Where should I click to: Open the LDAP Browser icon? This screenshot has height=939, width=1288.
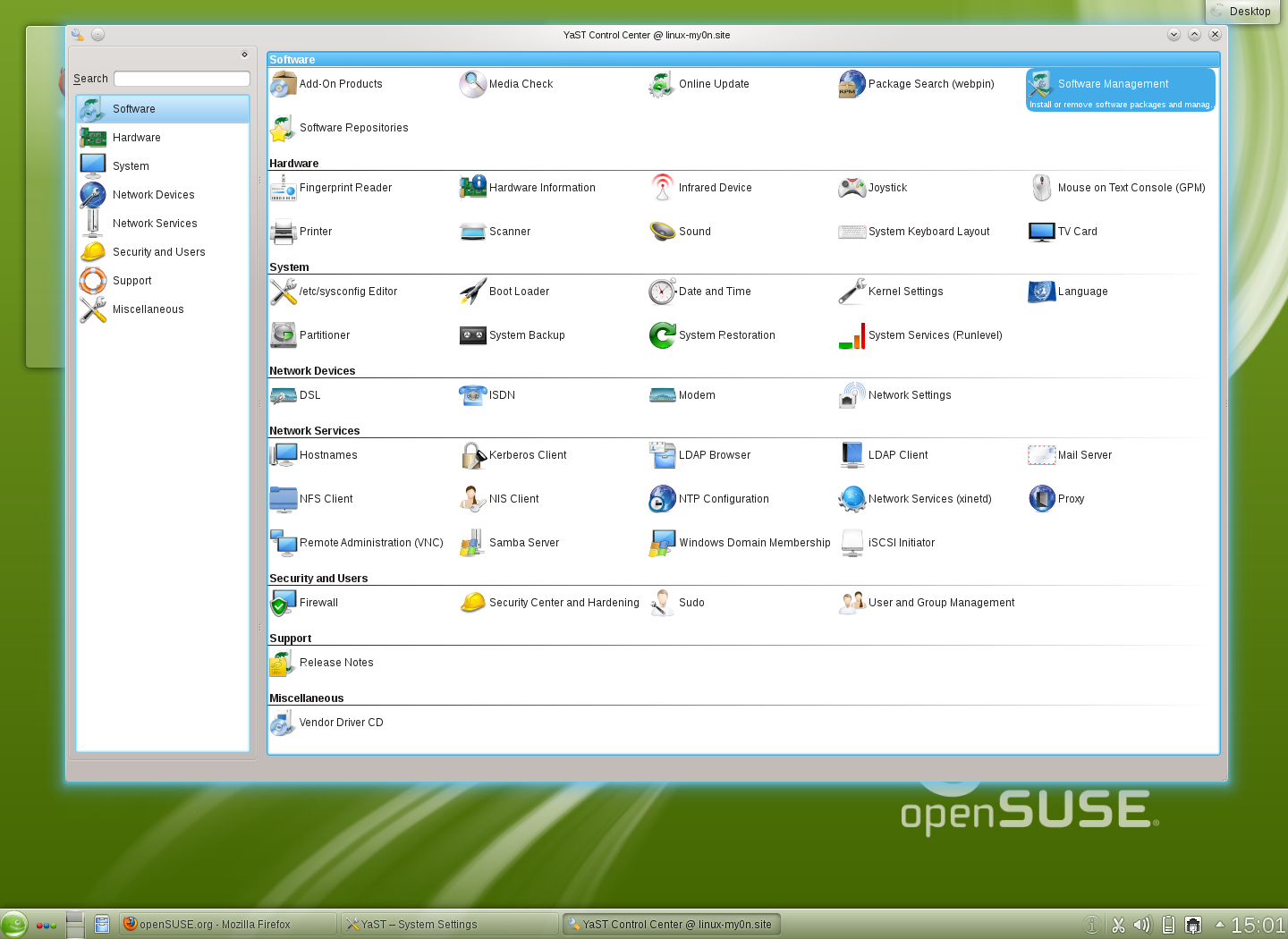(663, 455)
